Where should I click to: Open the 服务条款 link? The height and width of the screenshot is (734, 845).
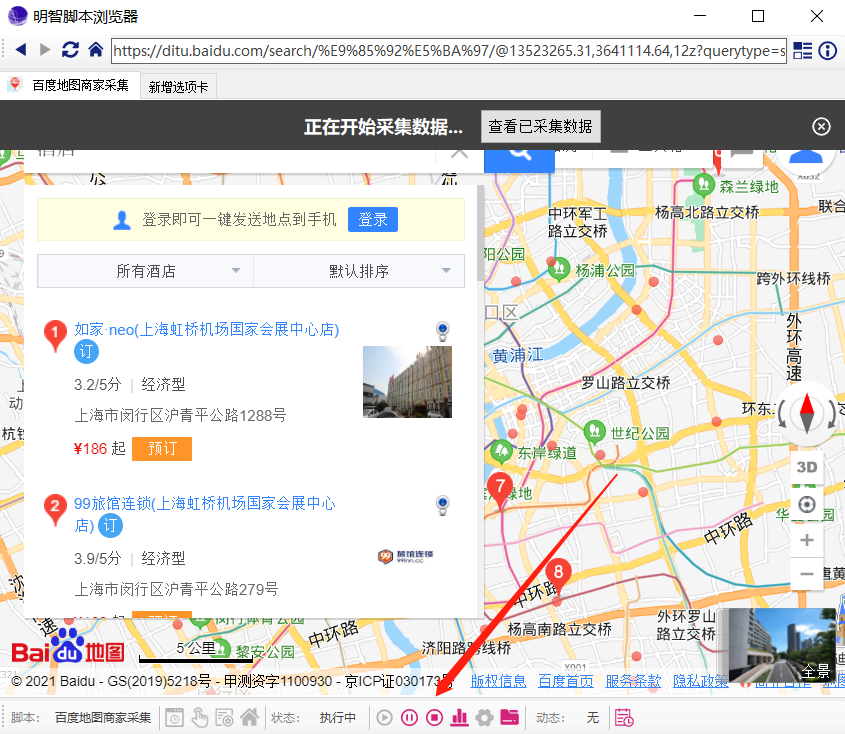(633, 681)
